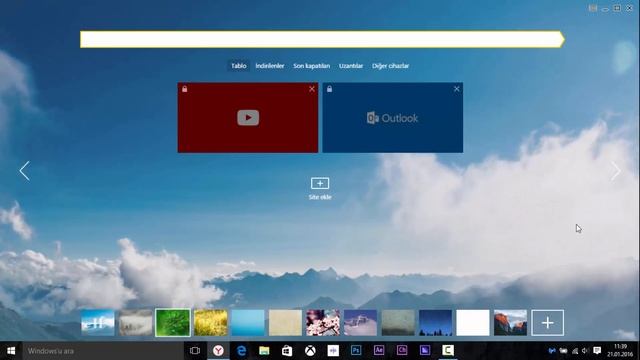This screenshot has width=640, height=360.
Task: Switch to Son kapatılan tab
Action: point(311,66)
